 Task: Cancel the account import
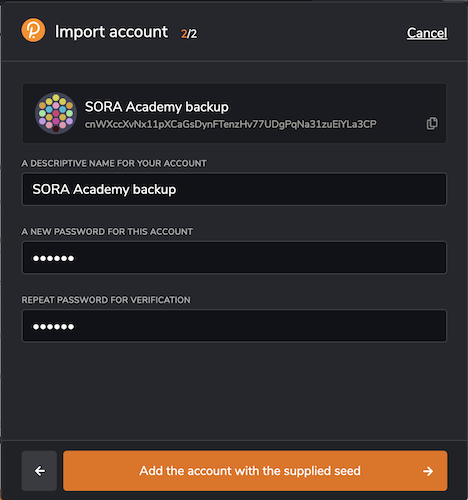click(x=427, y=33)
